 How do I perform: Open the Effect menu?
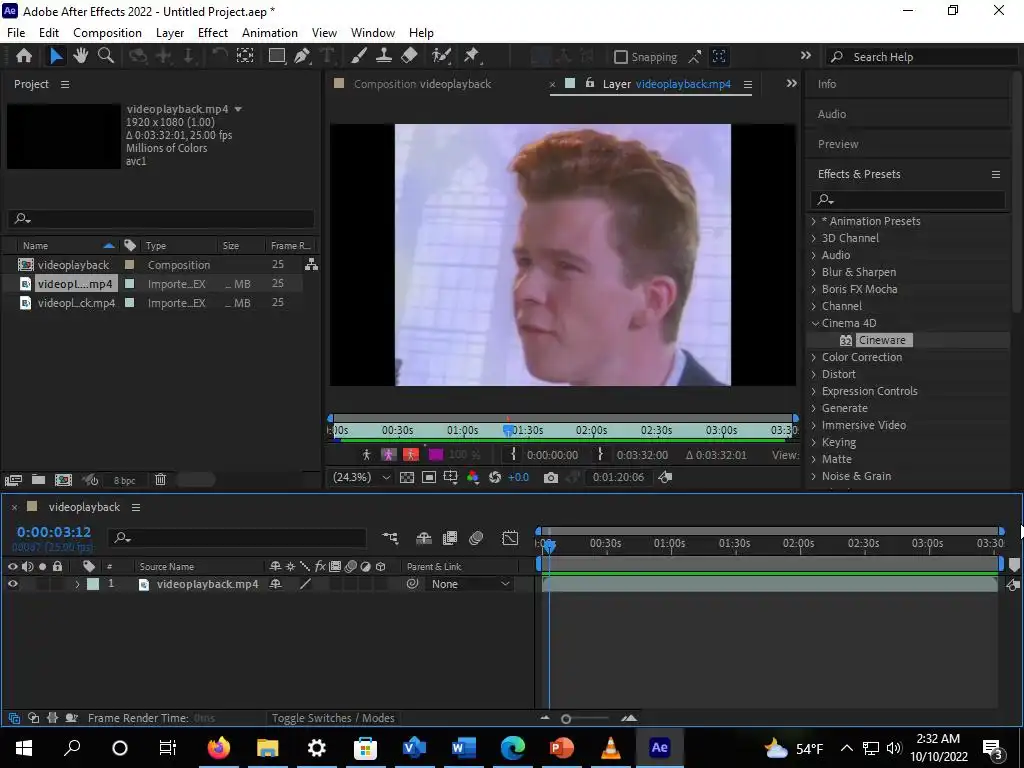coord(213,33)
